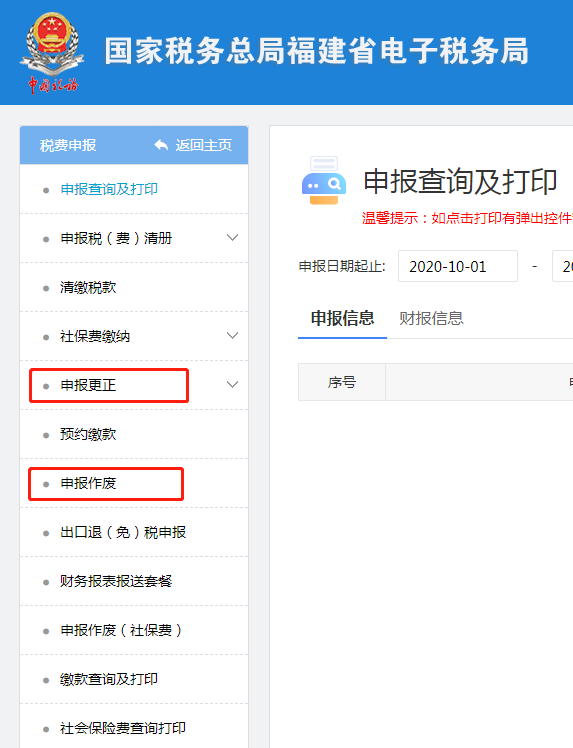573x748 pixels.
Task: Open 申报作废（社保费） menu item
Action: pyautogui.click(x=121, y=631)
